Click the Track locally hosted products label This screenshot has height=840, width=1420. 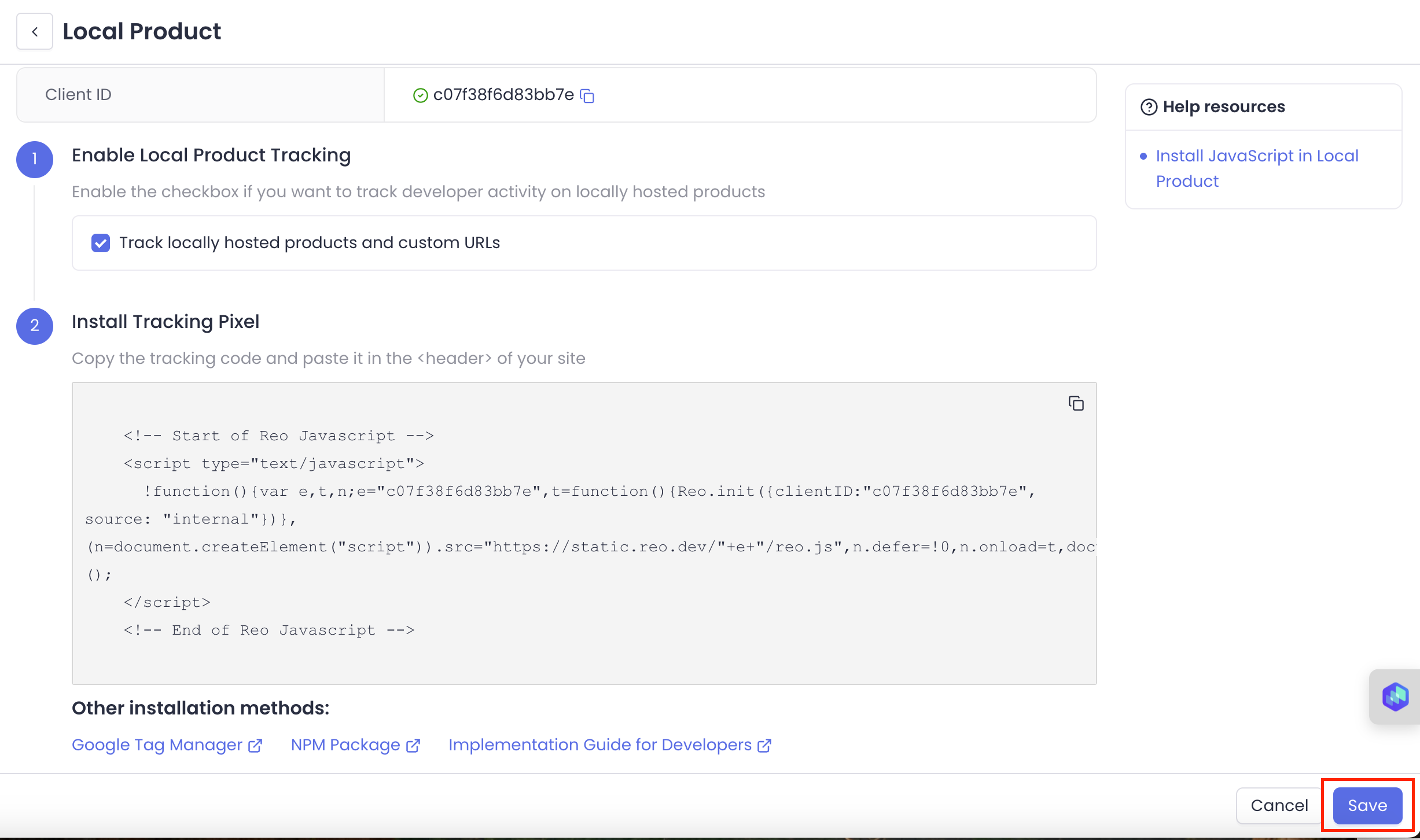(x=309, y=243)
